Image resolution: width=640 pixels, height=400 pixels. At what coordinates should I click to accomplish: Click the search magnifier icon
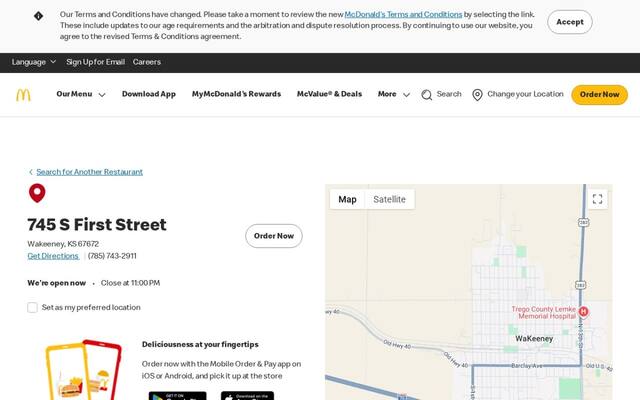click(427, 95)
